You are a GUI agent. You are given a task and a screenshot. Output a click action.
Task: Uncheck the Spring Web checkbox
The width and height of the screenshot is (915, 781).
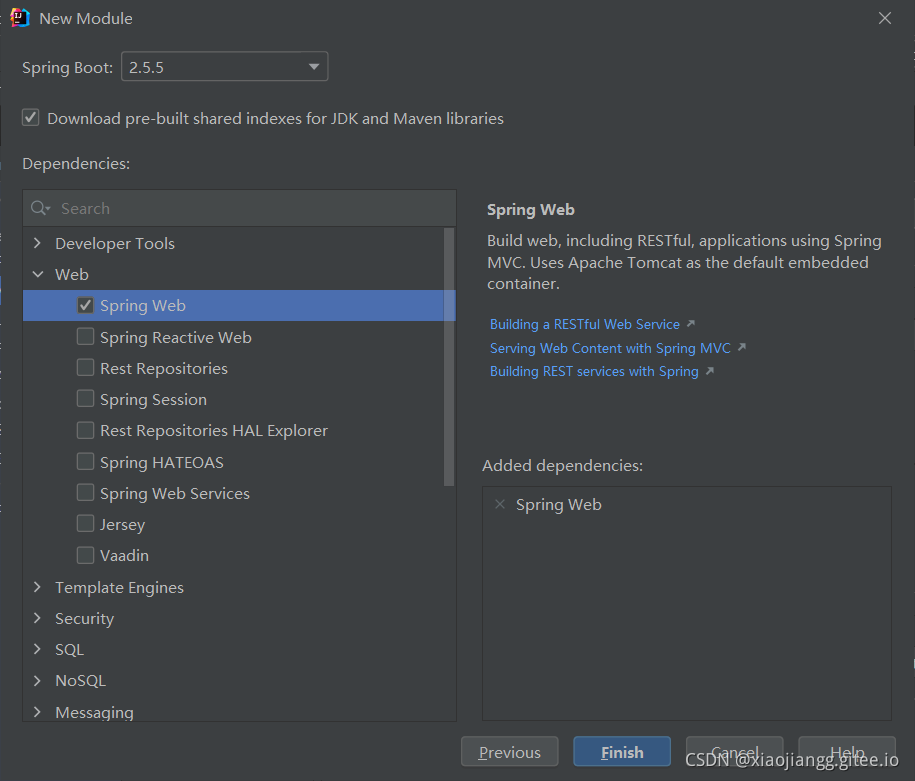pyautogui.click(x=85, y=305)
